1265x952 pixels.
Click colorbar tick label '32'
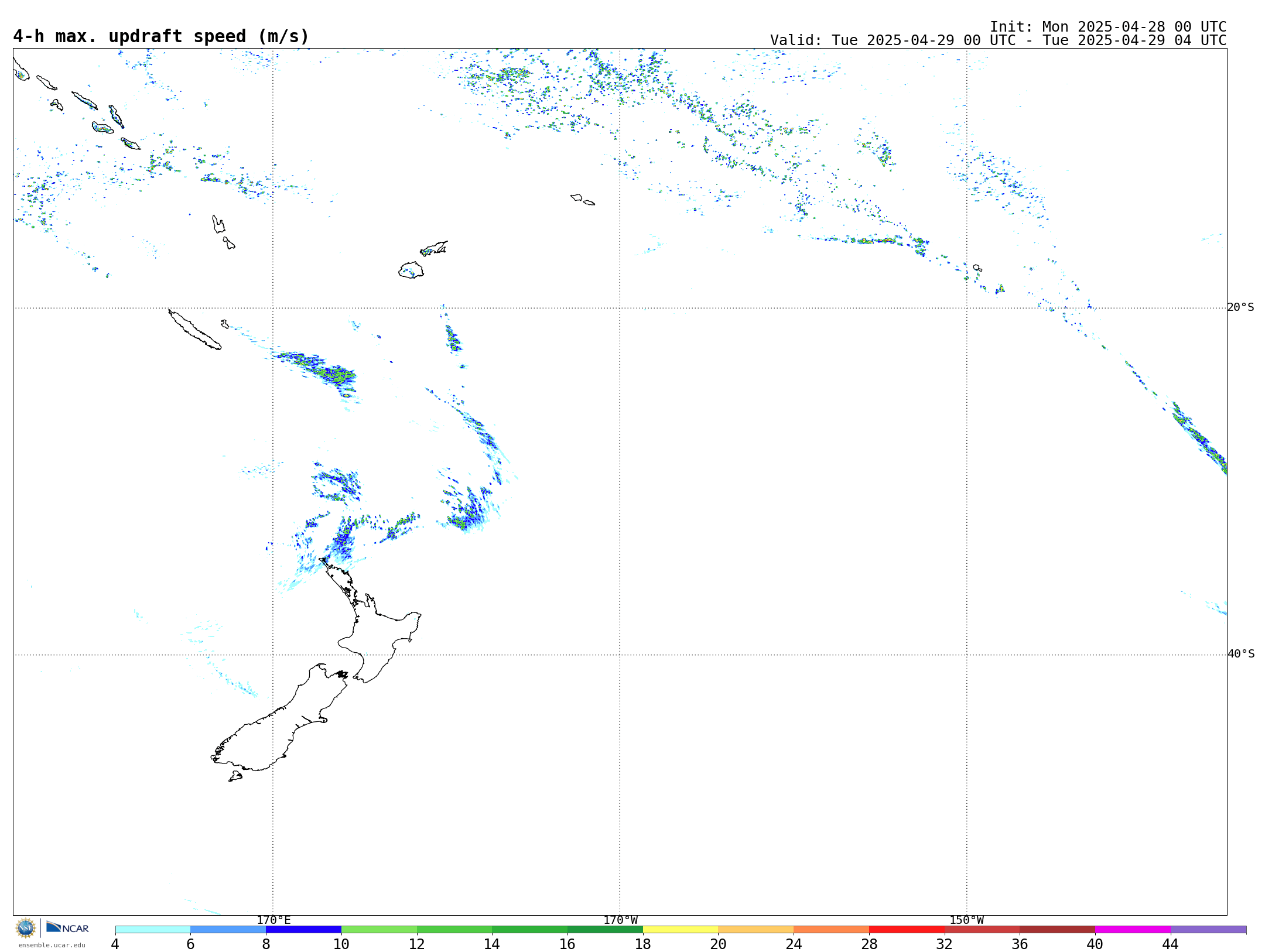[x=944, y=944]
